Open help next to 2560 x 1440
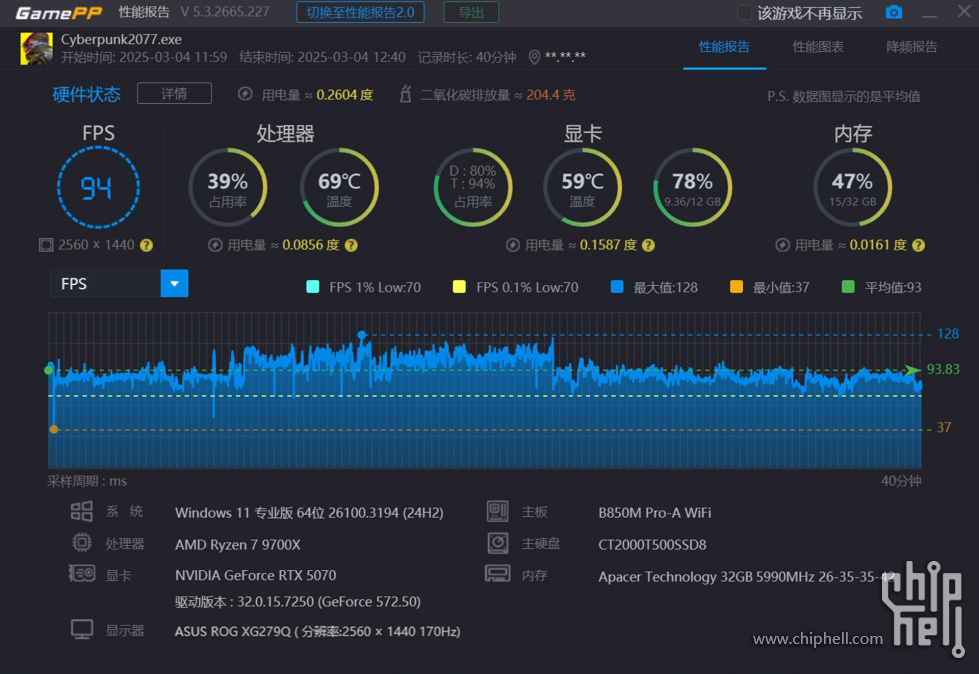 coord(146,245)
